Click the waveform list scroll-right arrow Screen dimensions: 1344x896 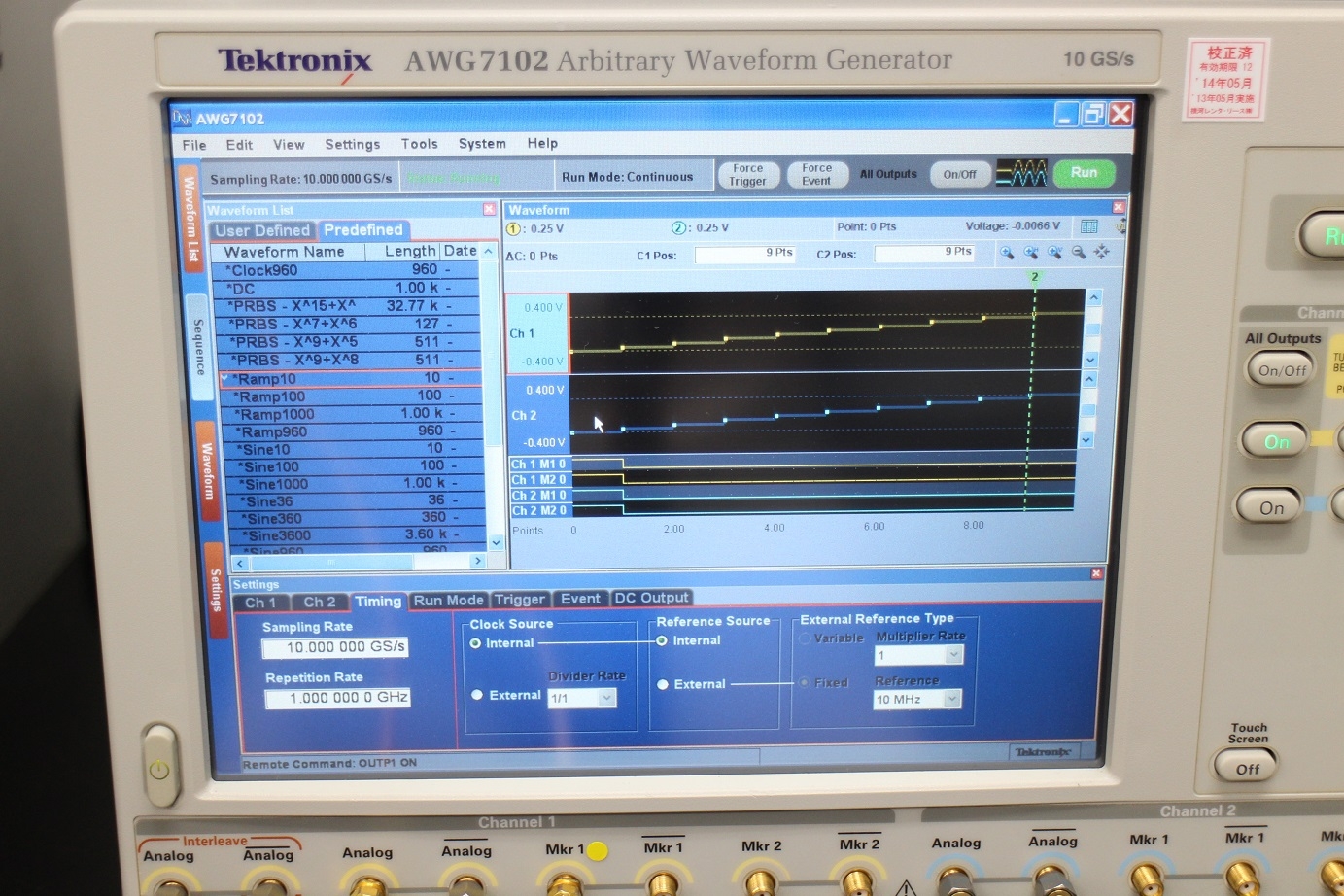[477, 561]
